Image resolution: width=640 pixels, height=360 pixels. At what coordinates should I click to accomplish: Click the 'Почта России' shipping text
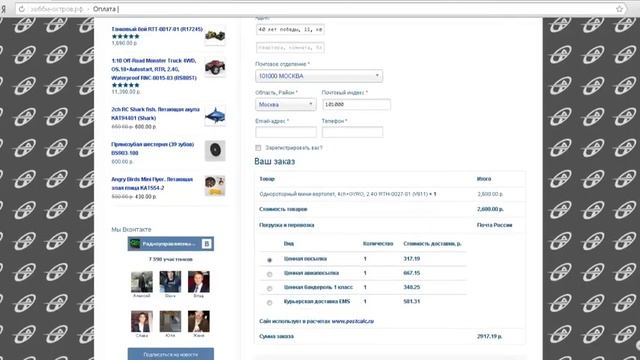[x=494, y=225]
